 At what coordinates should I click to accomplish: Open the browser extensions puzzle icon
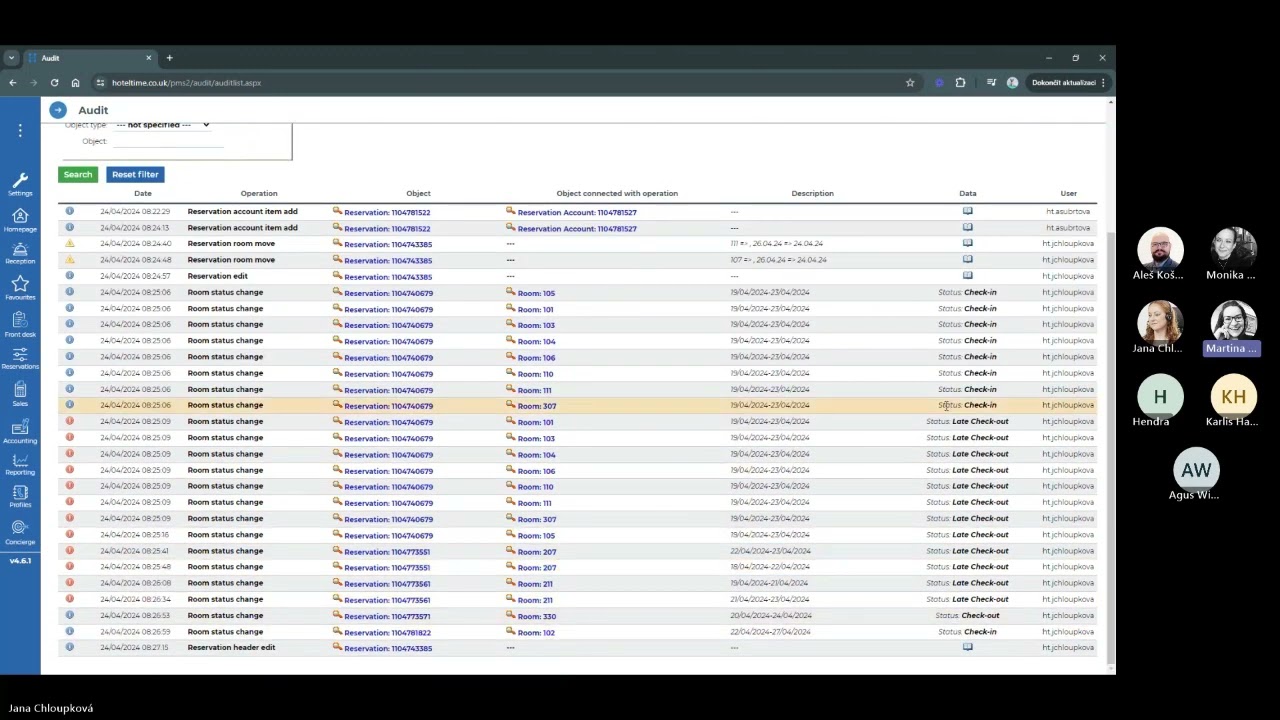(960, 83)
